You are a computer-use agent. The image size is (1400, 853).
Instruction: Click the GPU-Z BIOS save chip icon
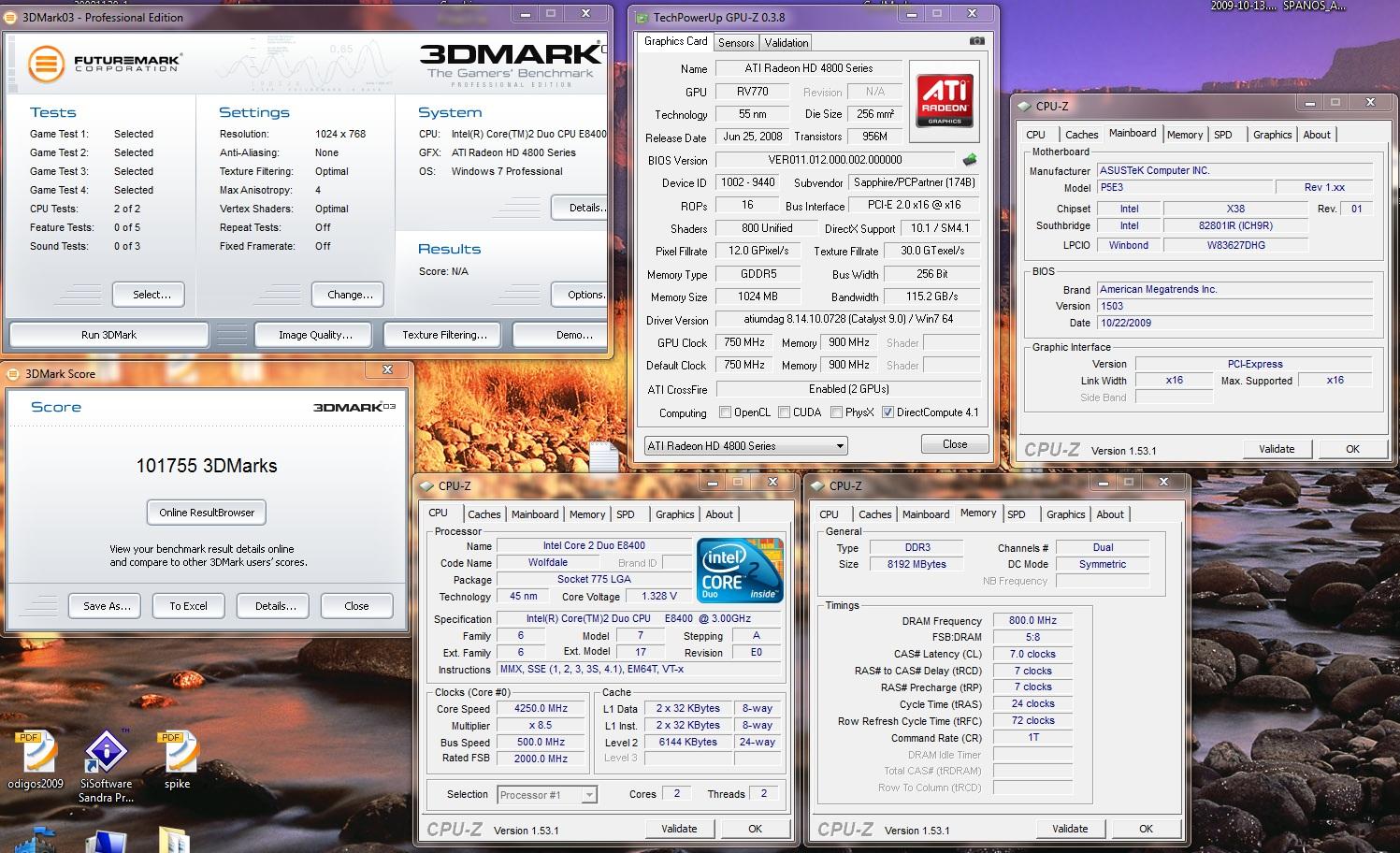pyautogui.click(x=970, y=160)
